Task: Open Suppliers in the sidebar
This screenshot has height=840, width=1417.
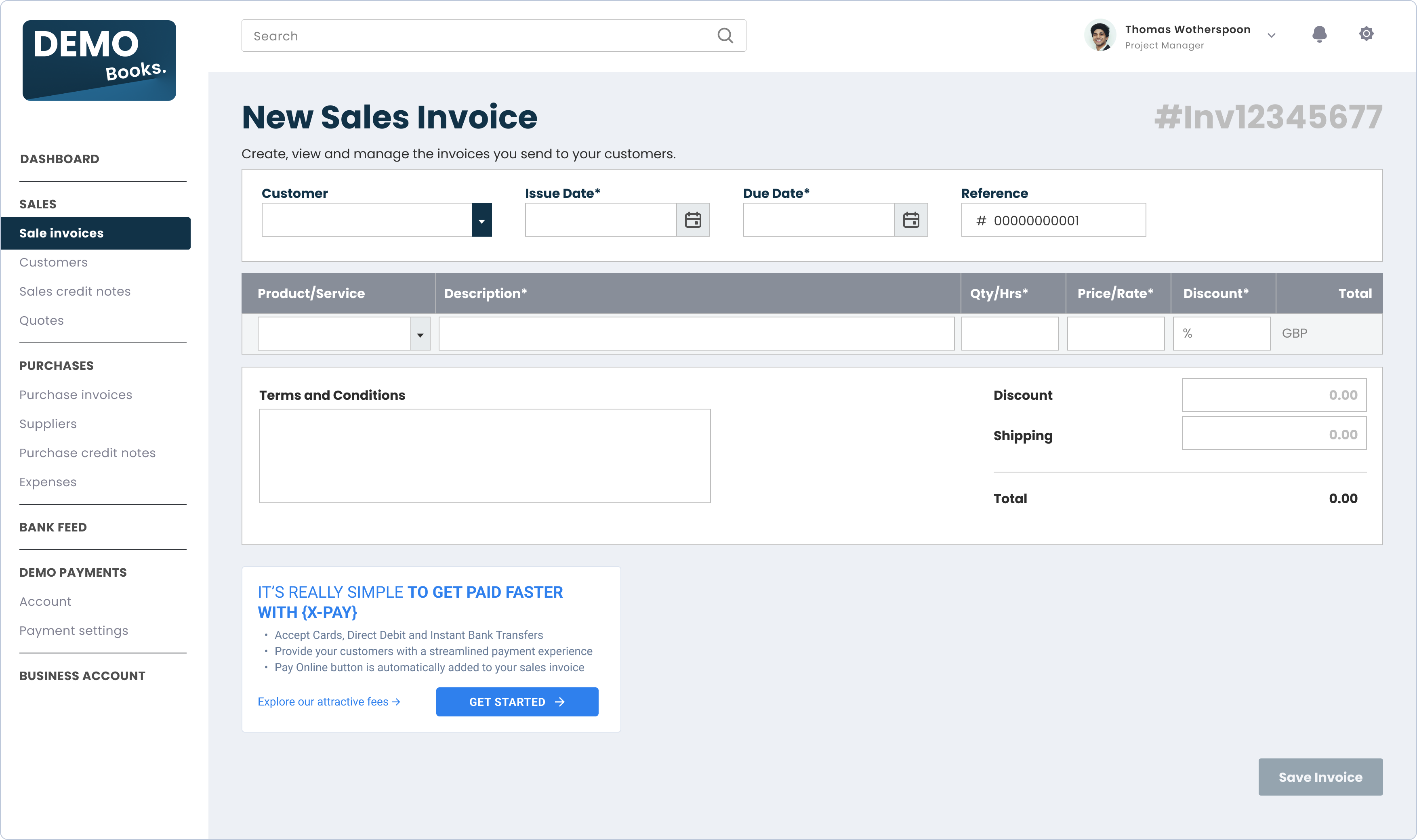Action: click(x=48, y=424)
